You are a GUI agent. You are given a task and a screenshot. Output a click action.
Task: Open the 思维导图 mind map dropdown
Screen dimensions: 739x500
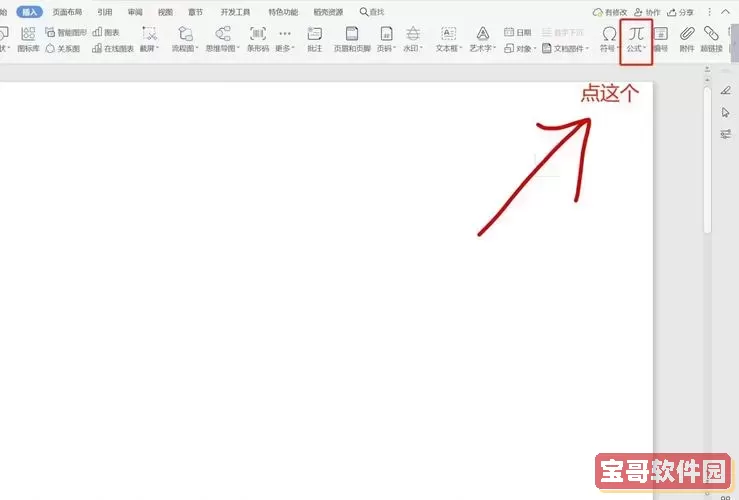pos(222,40)
